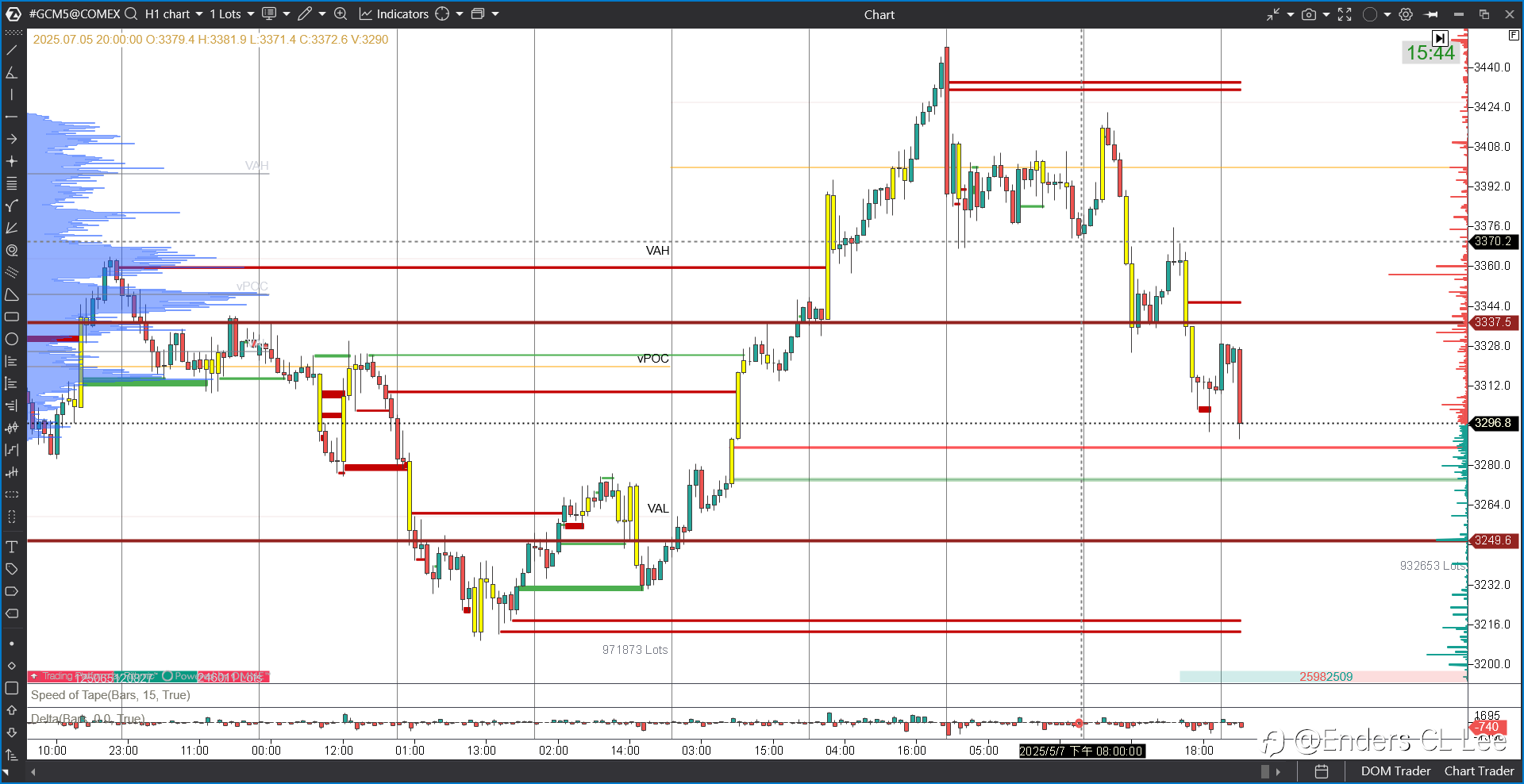Image resolution: width=1524 pixels, height=784 pixels.
Task: Choose the text label tool
Action: [x=12, y=547]
